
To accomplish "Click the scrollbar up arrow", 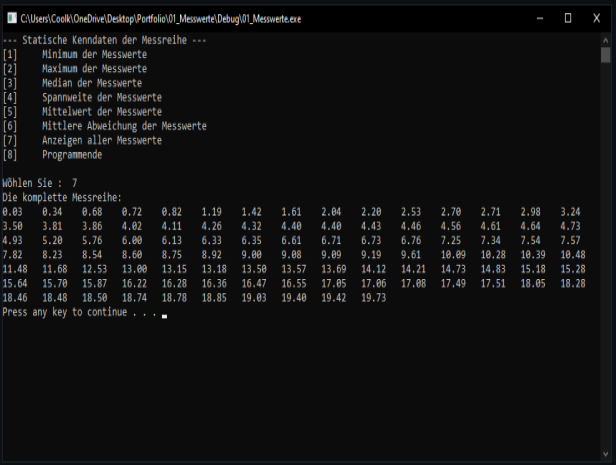I will coord(606,40).
